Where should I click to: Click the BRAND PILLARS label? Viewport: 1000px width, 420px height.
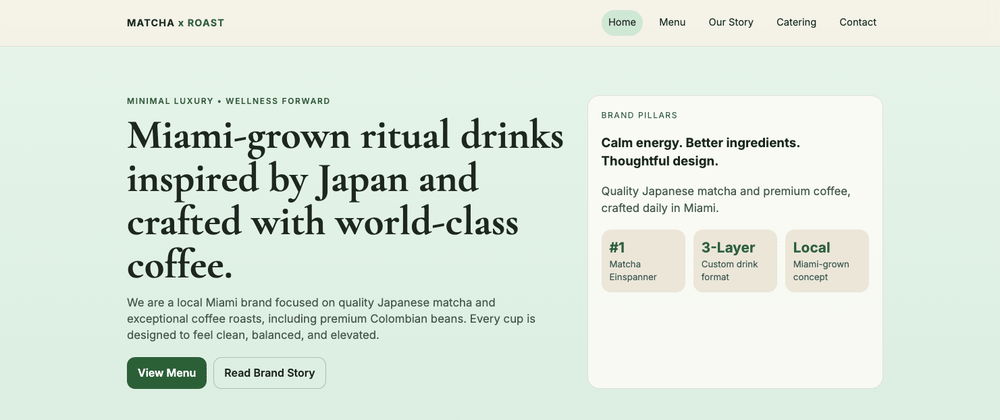639,115
